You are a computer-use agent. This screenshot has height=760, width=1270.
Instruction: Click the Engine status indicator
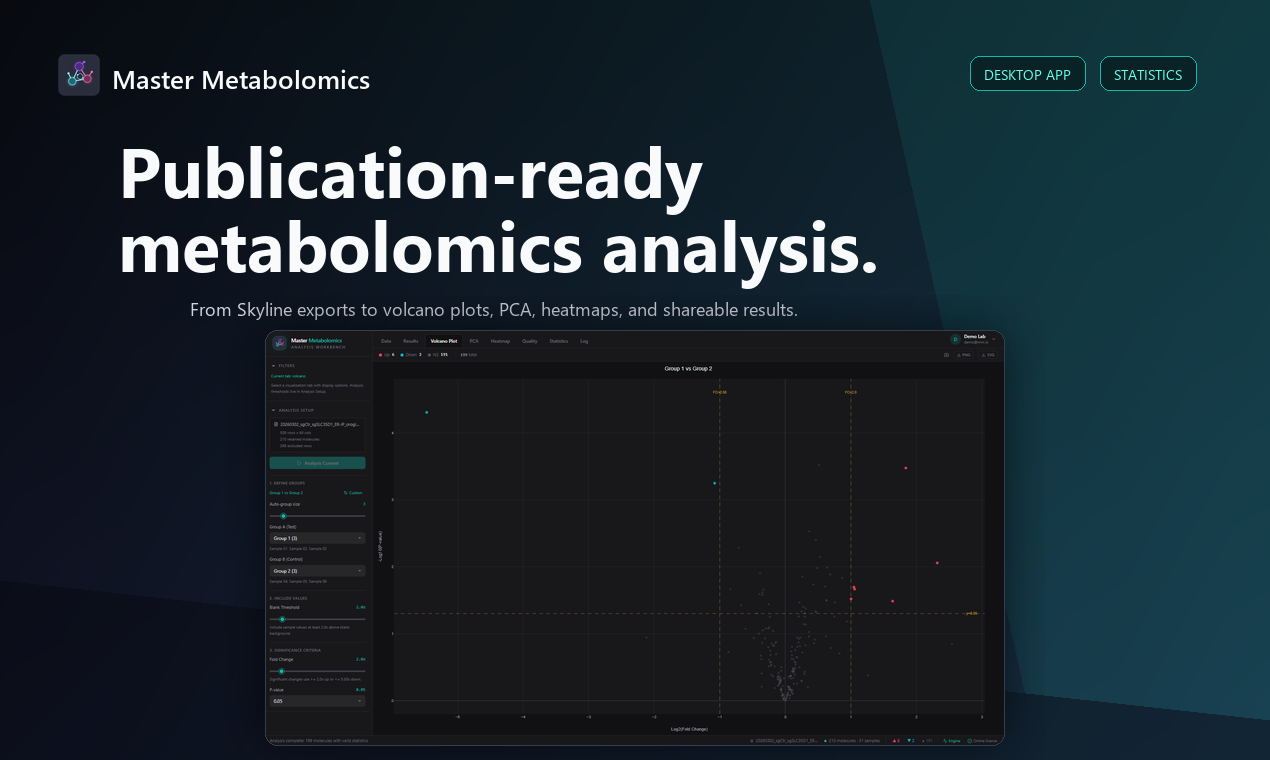[951, 741]
